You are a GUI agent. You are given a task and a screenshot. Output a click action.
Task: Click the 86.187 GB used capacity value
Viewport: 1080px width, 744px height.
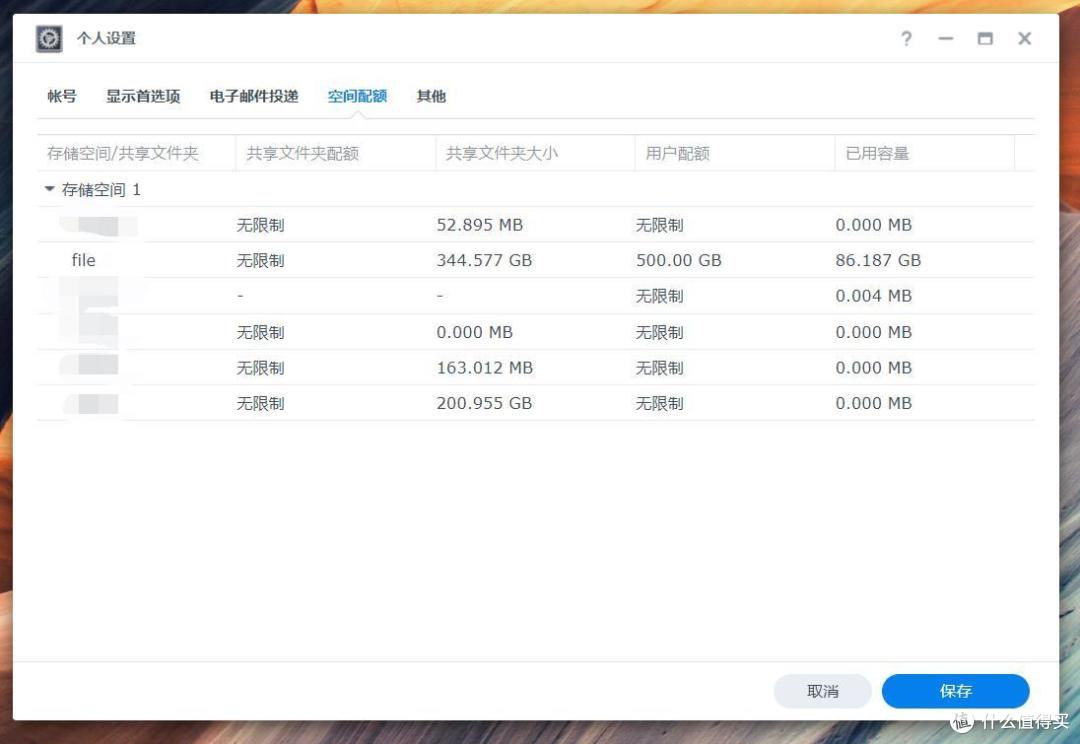pyautogui.click(x=878, y=260)
